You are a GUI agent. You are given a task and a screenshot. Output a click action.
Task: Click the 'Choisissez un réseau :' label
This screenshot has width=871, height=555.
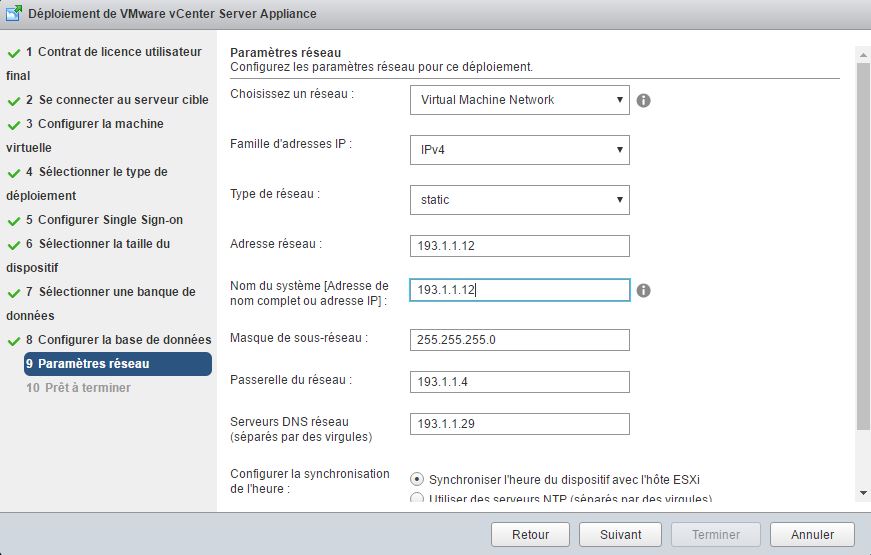coord(292,94)
